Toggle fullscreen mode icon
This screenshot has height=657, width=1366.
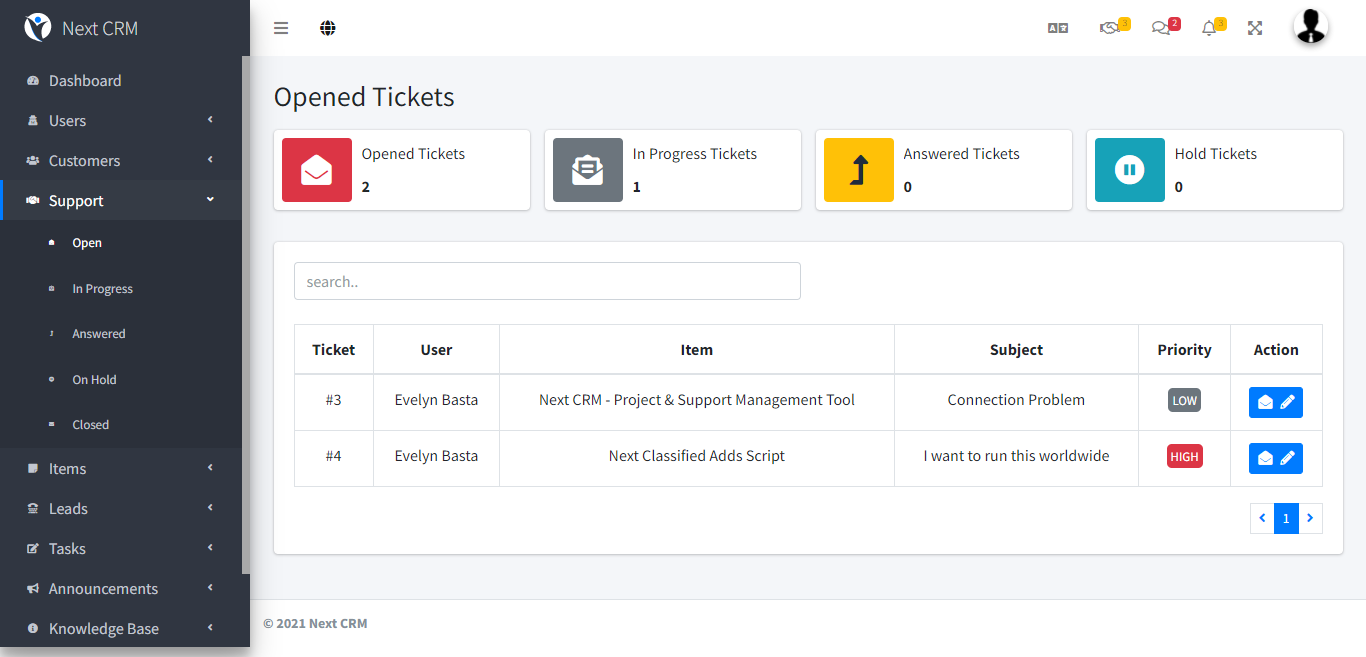(x=1255, y=28)
